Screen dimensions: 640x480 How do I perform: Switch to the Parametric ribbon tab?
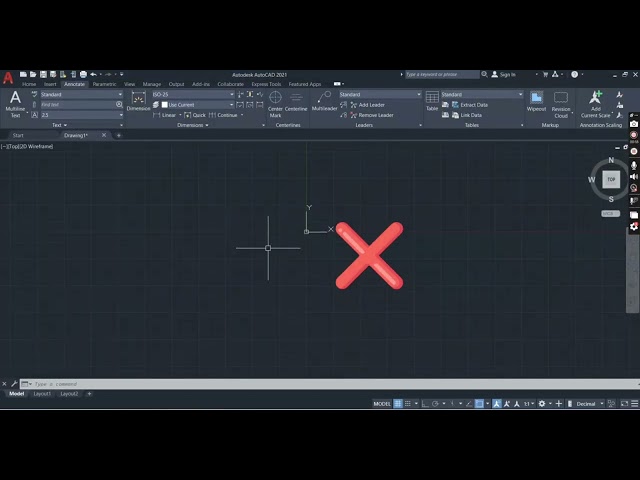(104, 84)
